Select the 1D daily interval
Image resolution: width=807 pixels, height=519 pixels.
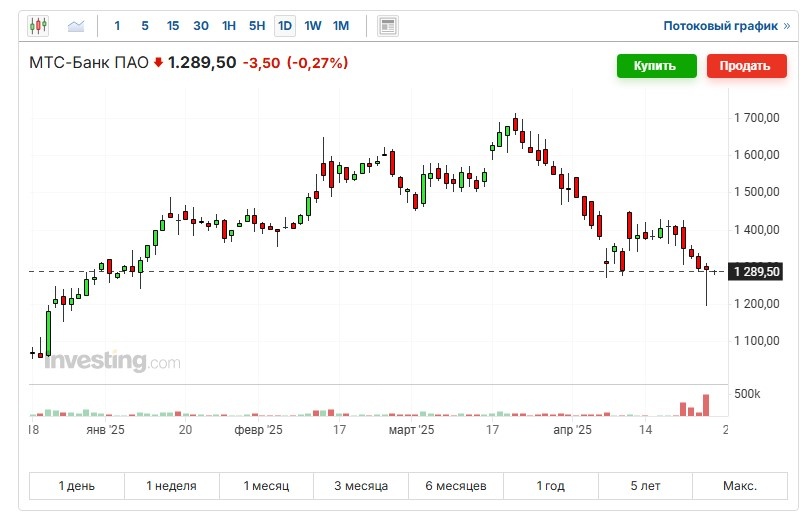(285, 26)
